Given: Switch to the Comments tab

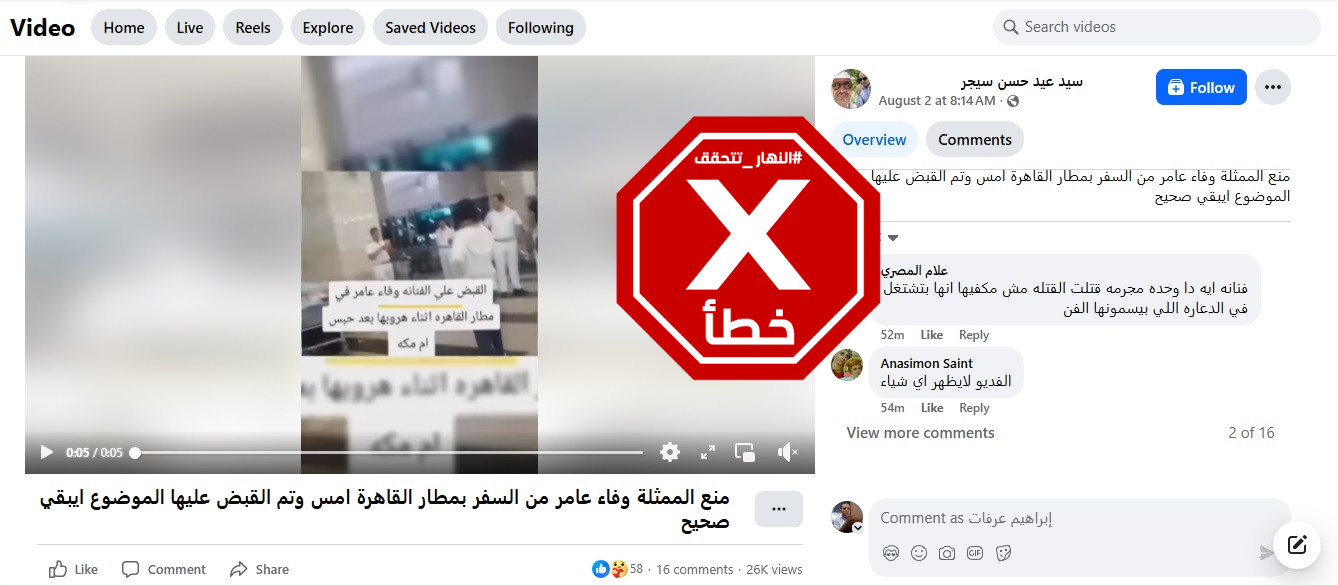Looking at the screenshot, I should (975, 140).
